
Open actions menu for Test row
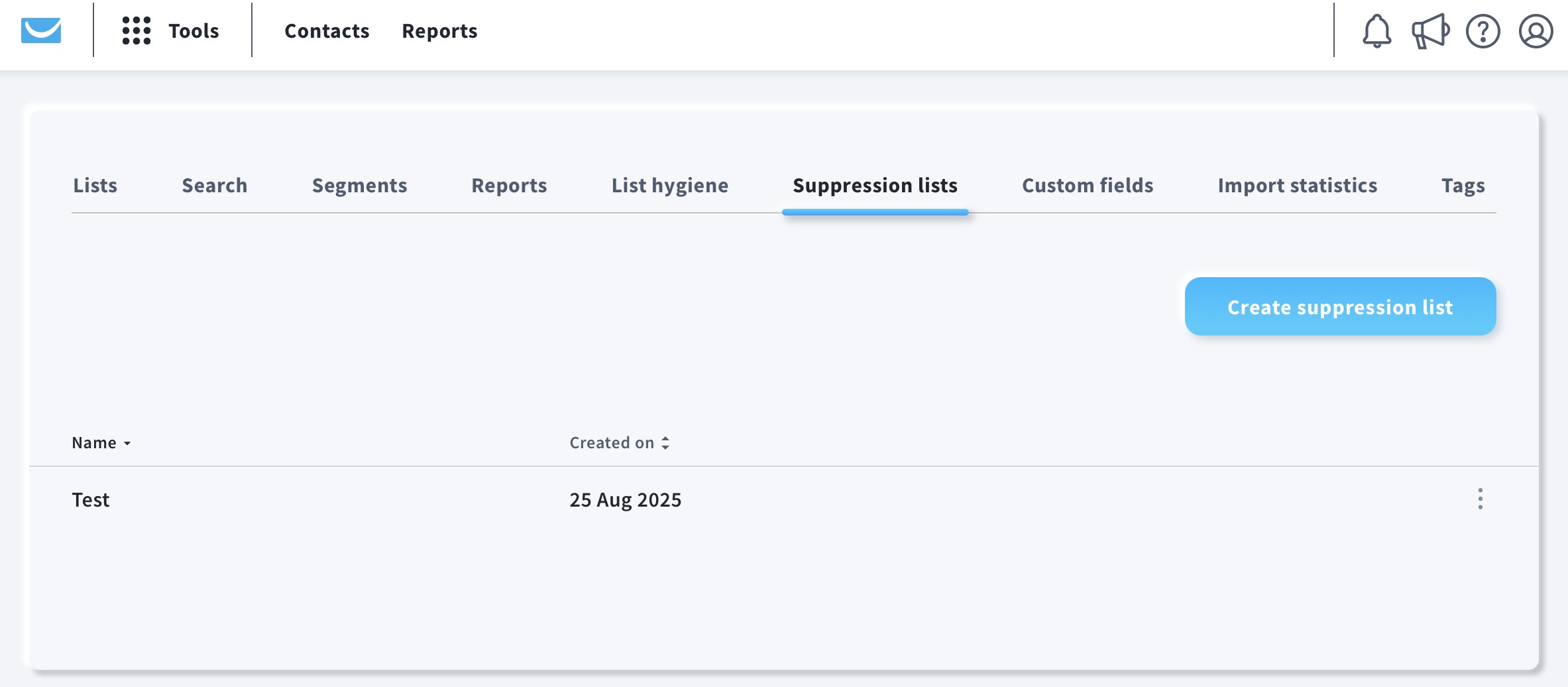(x=1480, y=499)
